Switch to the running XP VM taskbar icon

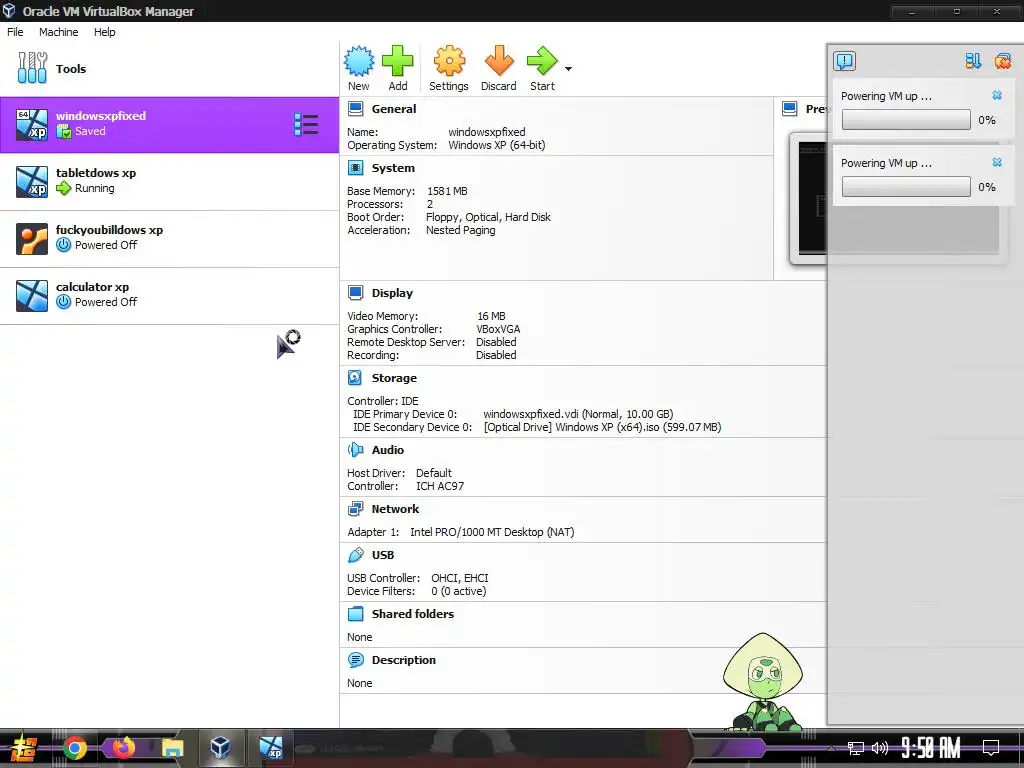click(x=270, y=747)
